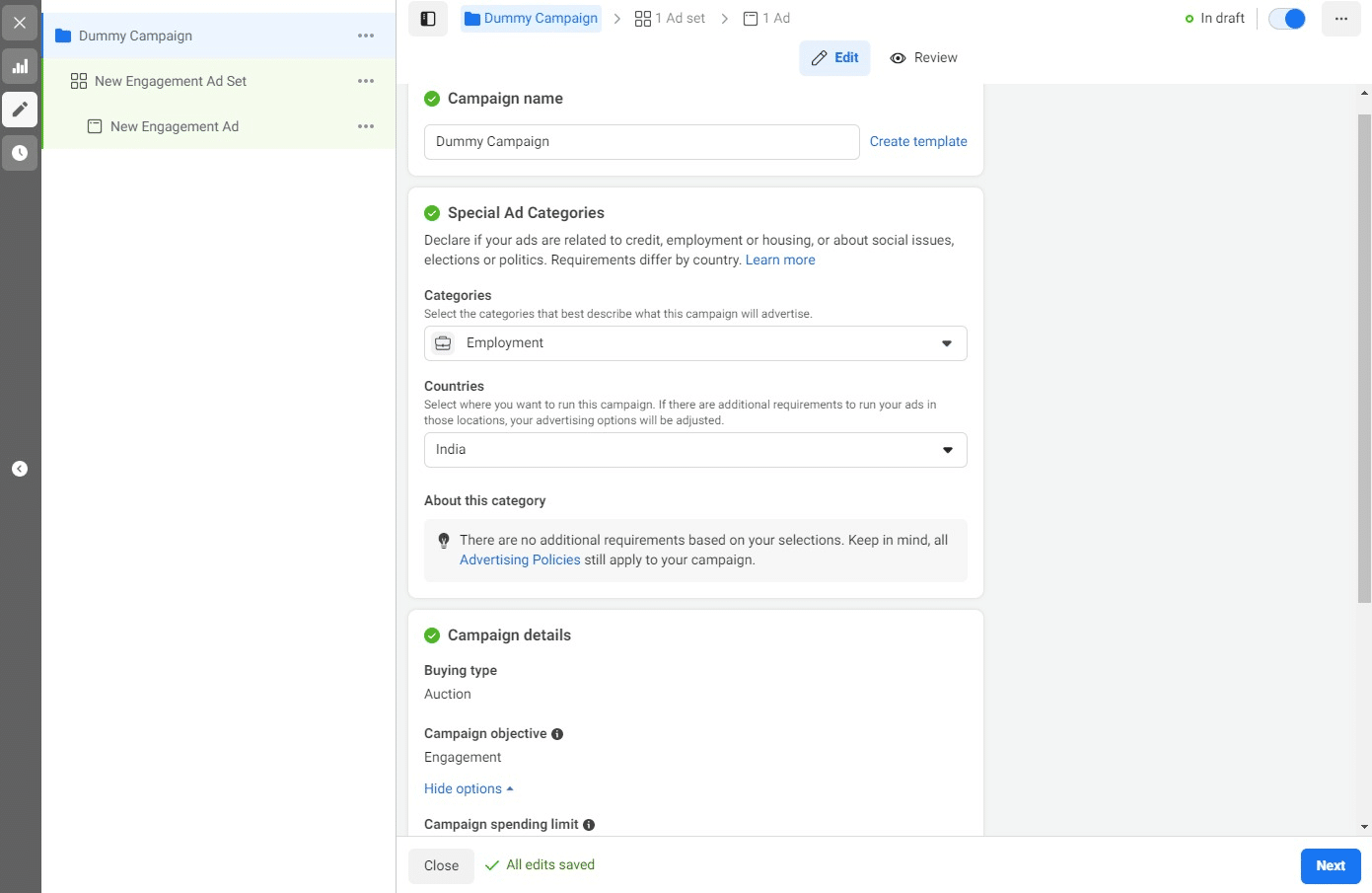Collapse details with Hide options
The image size is (1372, 893).
(x=469, y=788)
